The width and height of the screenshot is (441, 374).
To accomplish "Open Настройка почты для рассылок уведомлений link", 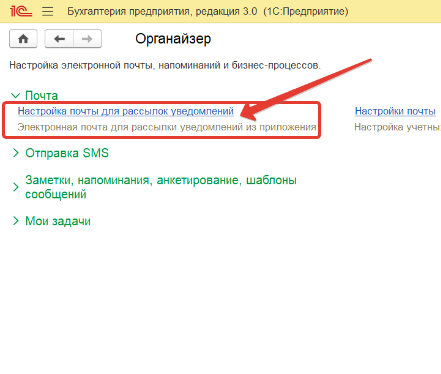I will [x=126, y=111].
